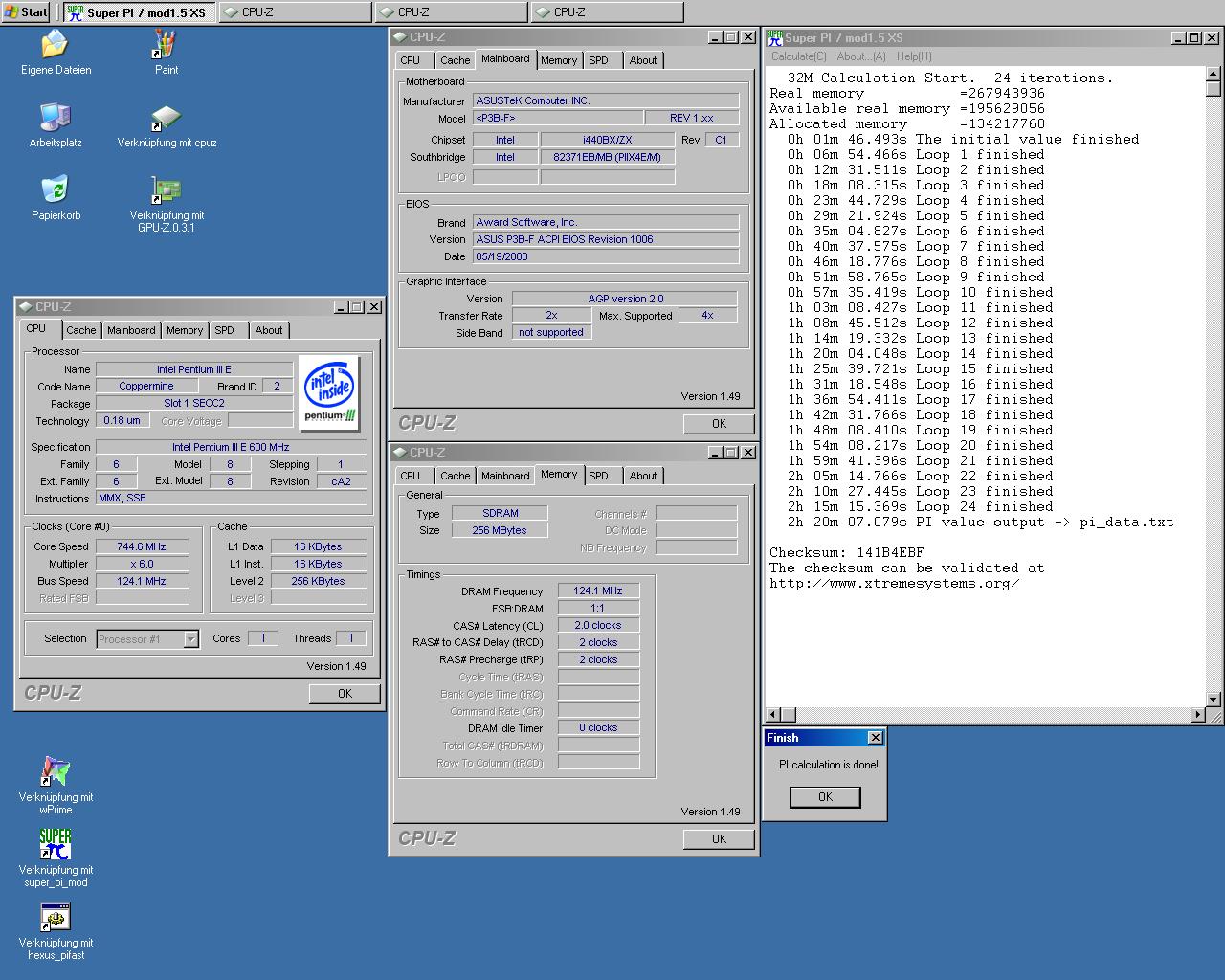Image resolution: width=1225 pixels, height=980 pixels.
Task: Open About menu in Super PI
Action: (x=861, y=56)
